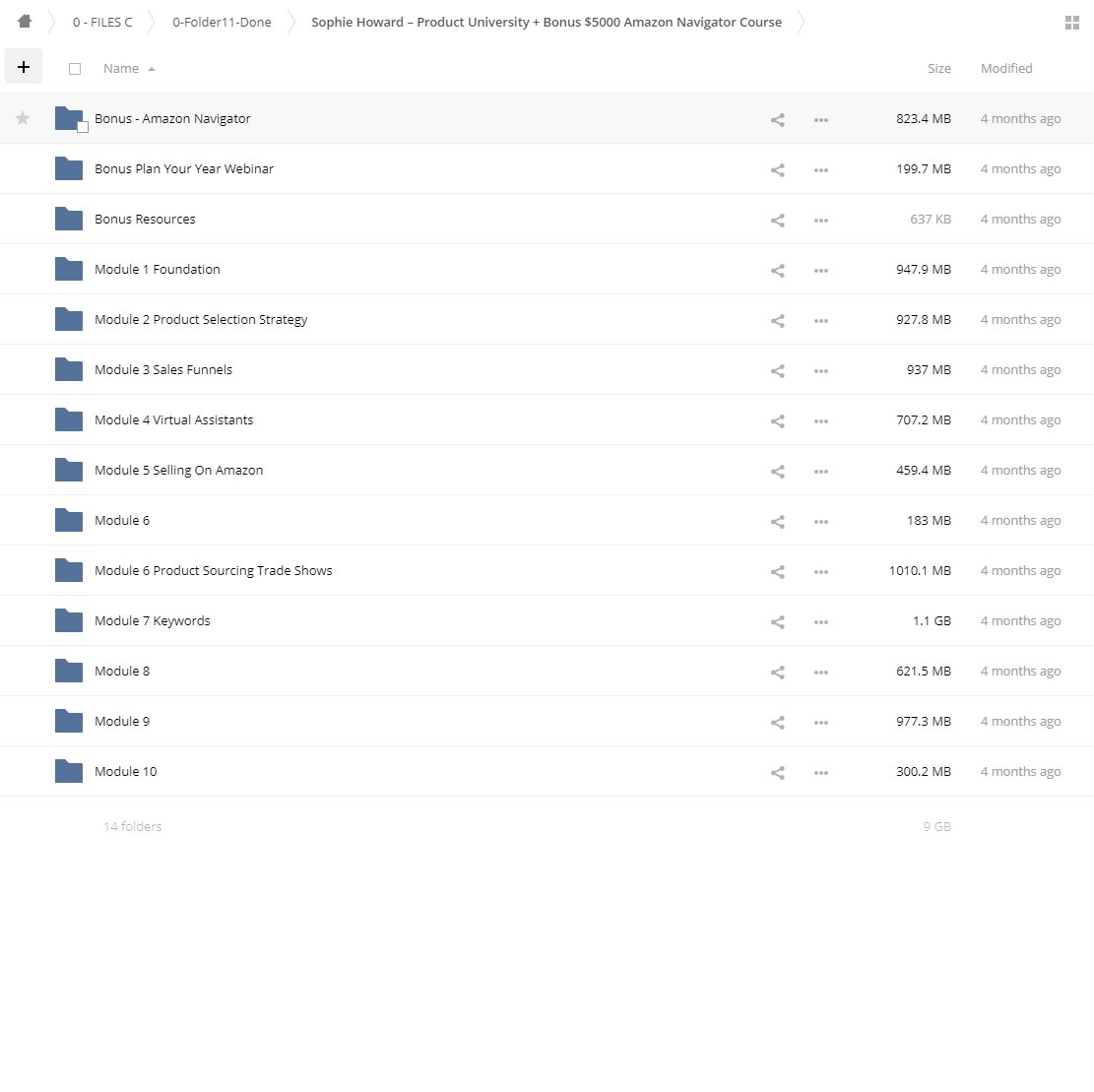Open more actions for Module 3 Sales Funnels
This screenshot has height=1092, width=1094.
tap(821, 371)
